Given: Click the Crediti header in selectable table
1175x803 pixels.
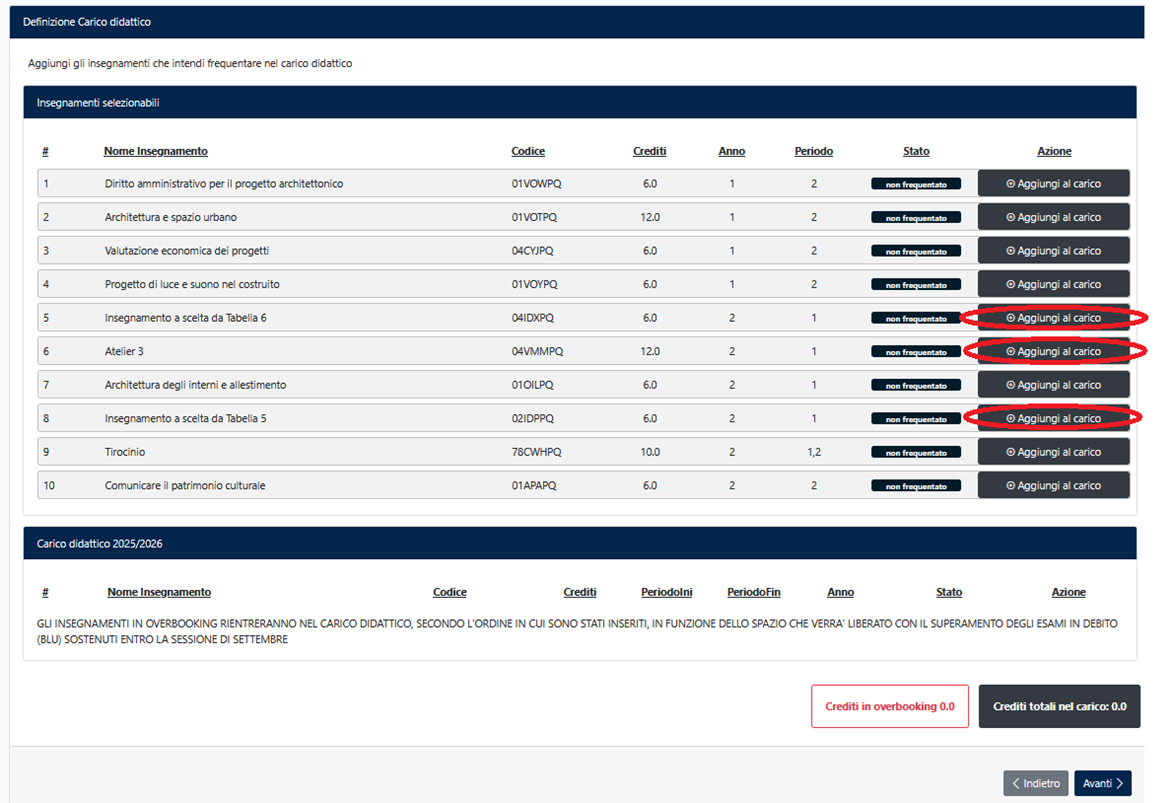Looking at the screenshot, I should [x=649, y=151].
